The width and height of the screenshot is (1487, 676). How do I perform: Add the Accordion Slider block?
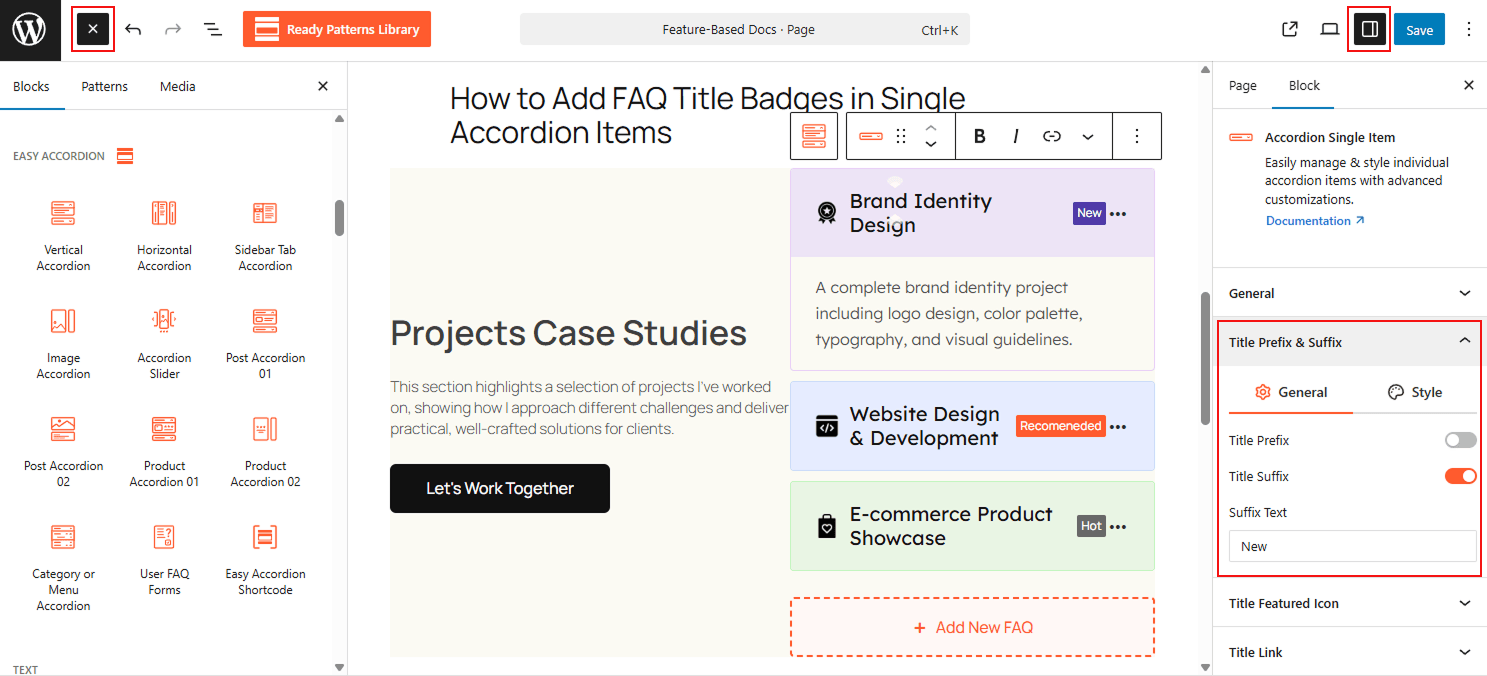coord(164,340)
